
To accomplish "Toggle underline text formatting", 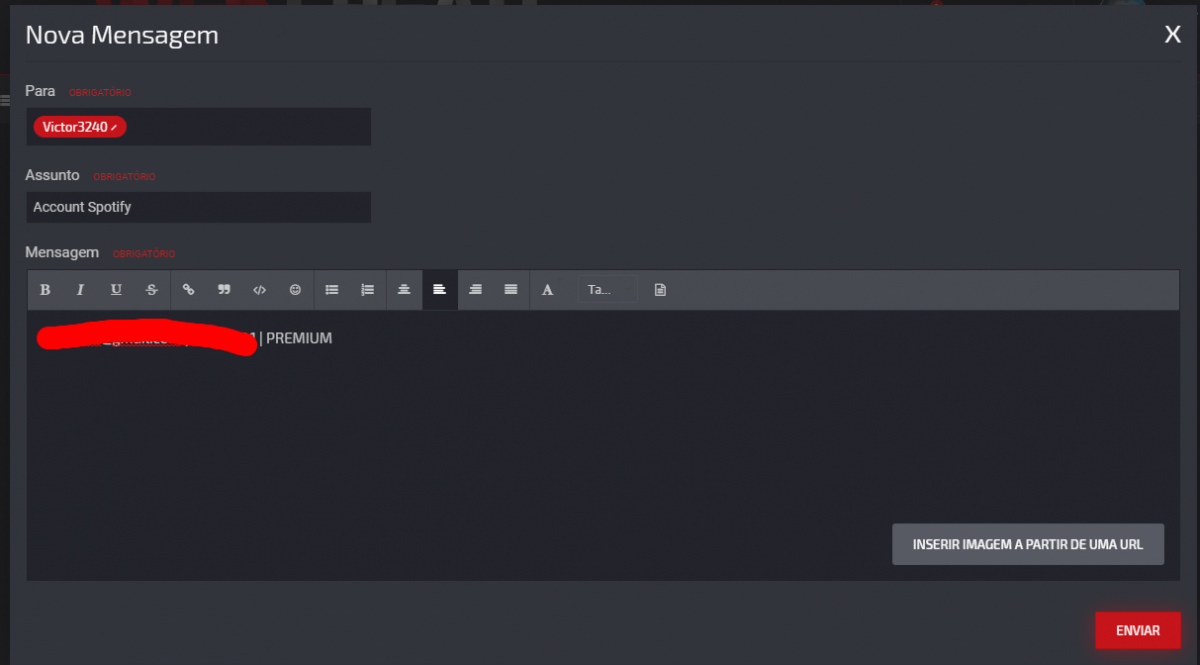I will pos(116,290).
